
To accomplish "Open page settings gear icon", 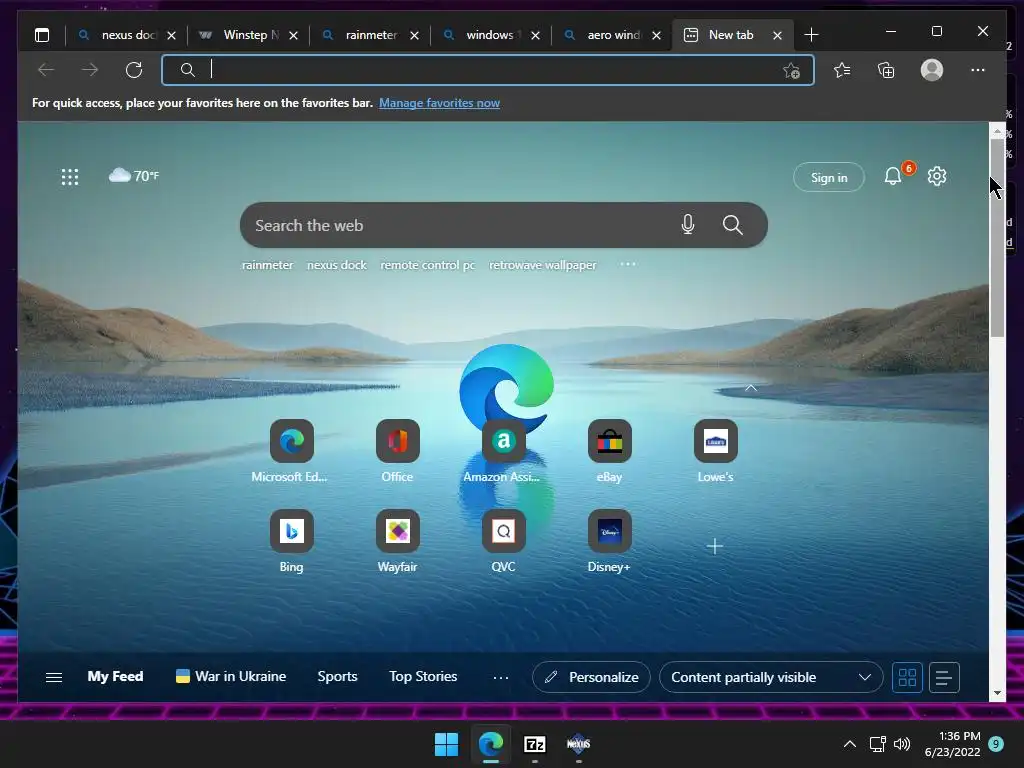I will pos(937,176).
